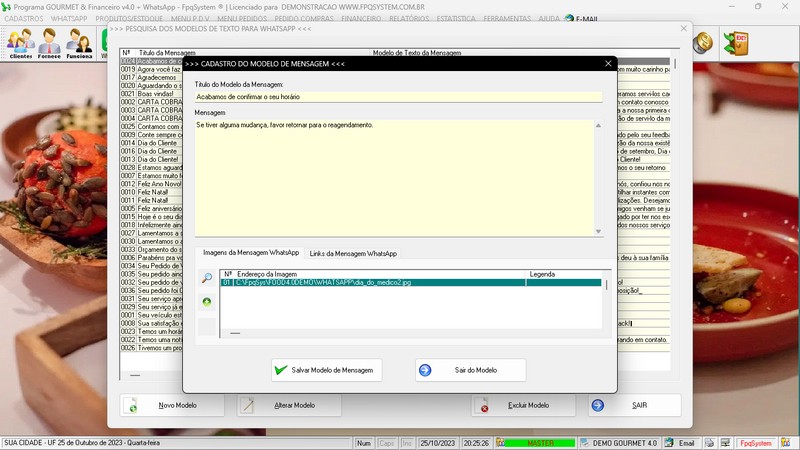Select row 0012 Feliz Ano Novo

151,184
